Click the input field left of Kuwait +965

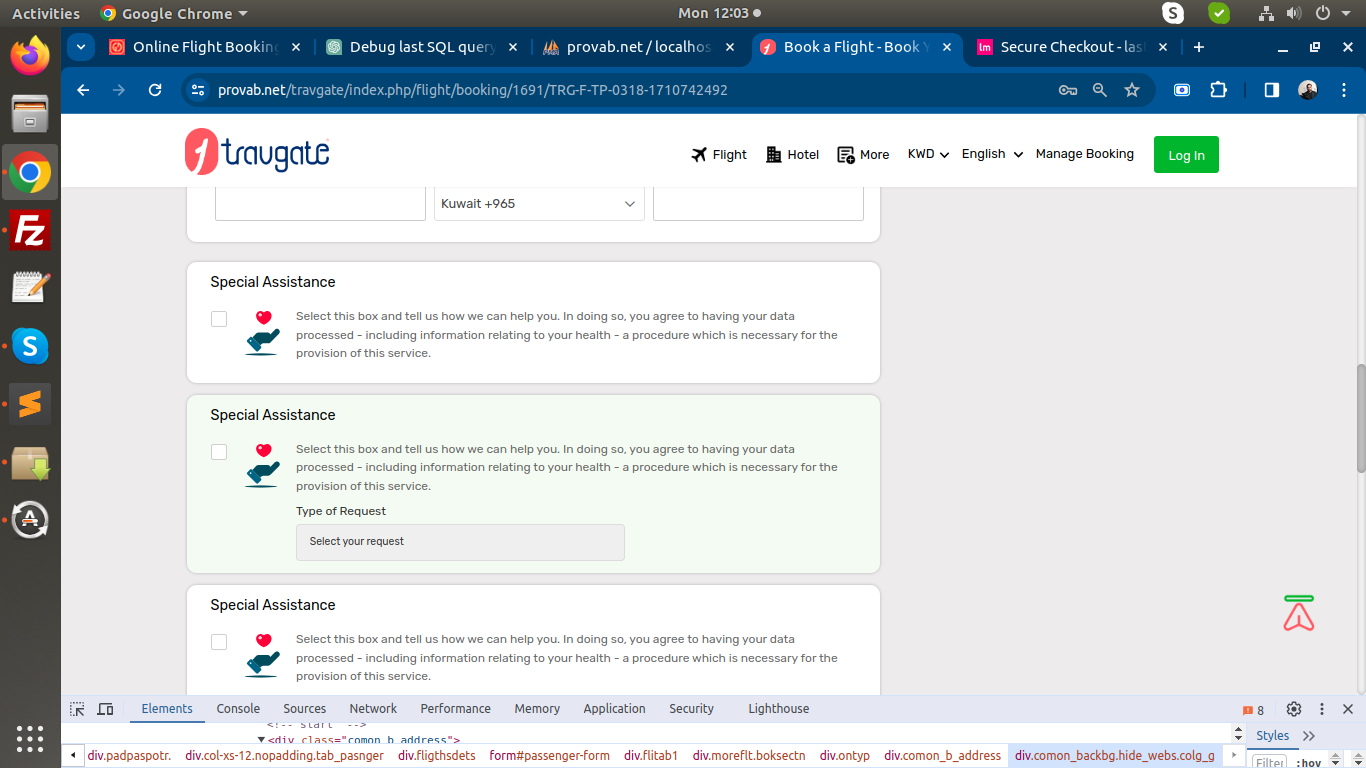pos(320,204)
